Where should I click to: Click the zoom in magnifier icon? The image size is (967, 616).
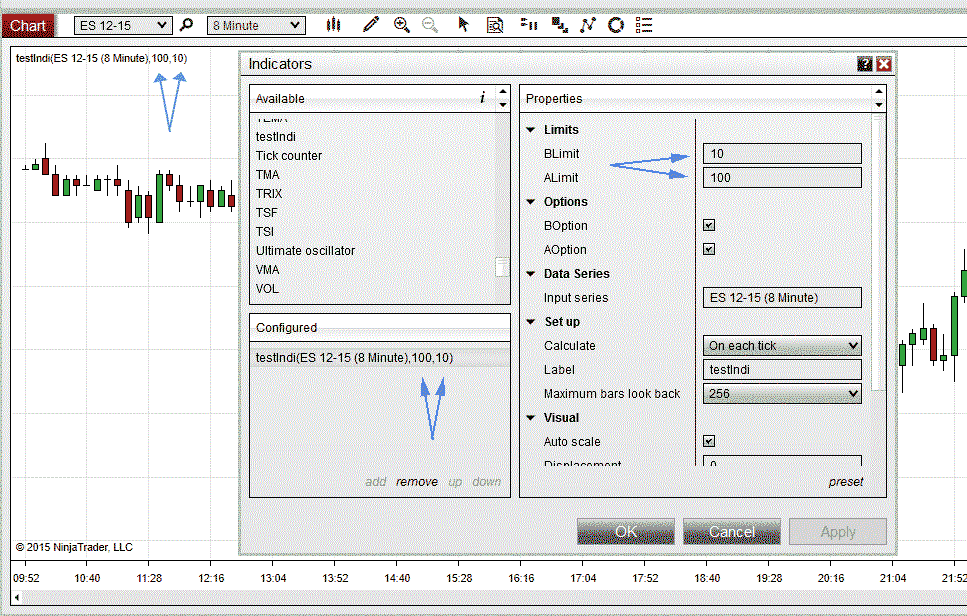(401, 25)
